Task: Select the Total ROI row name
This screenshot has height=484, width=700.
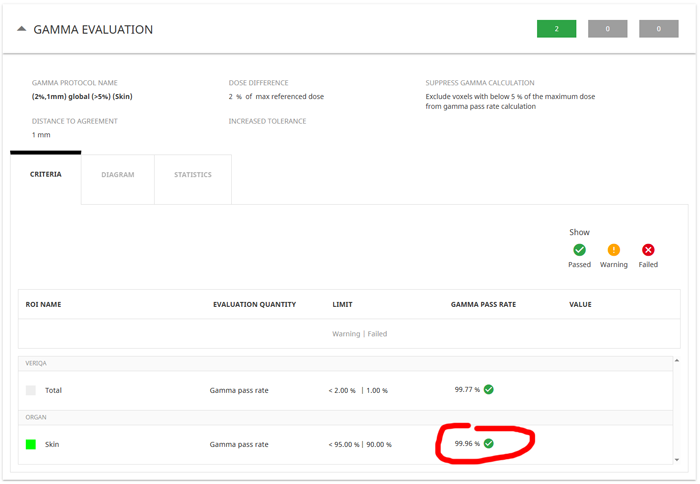Action: 53,390
